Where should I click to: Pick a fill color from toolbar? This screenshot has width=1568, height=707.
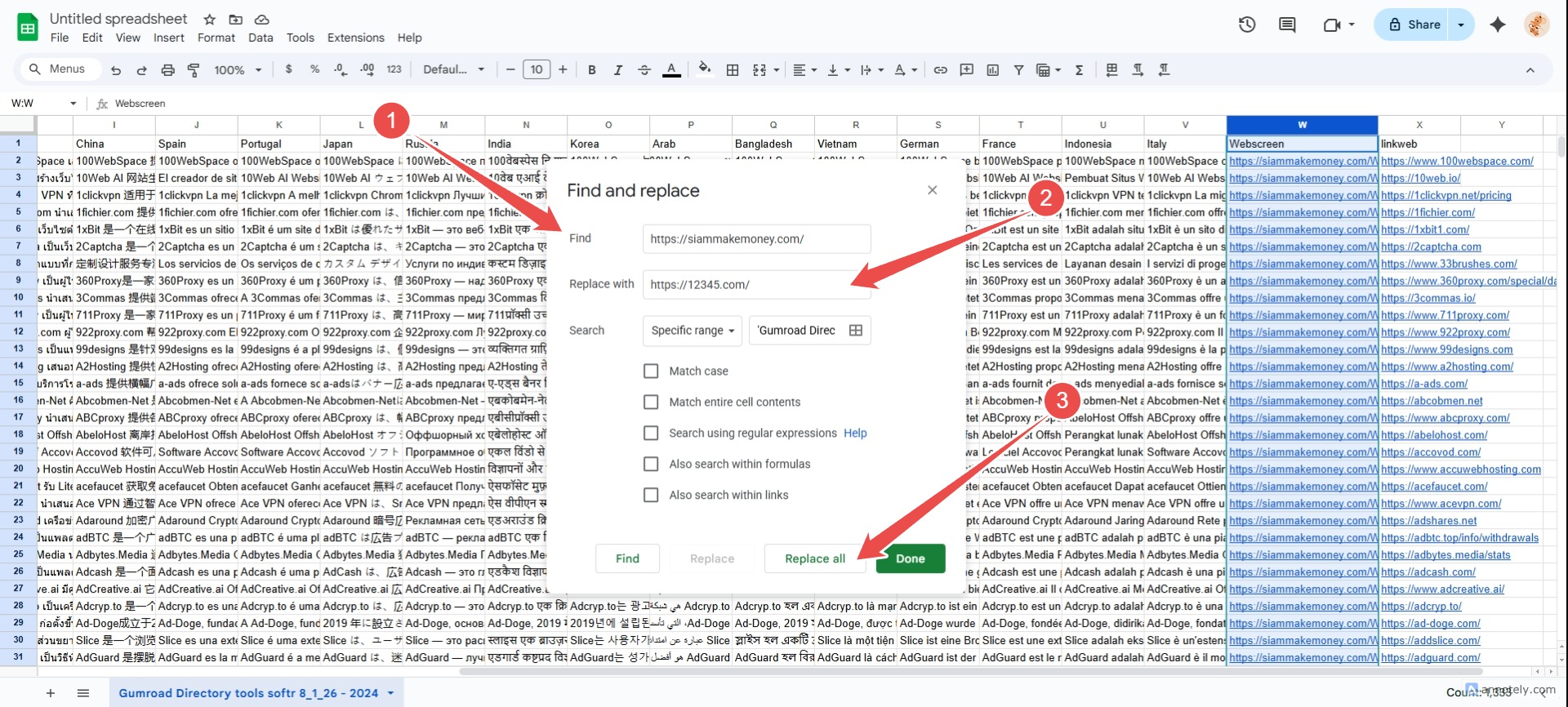pyautogui.click(x=705, y=70)
